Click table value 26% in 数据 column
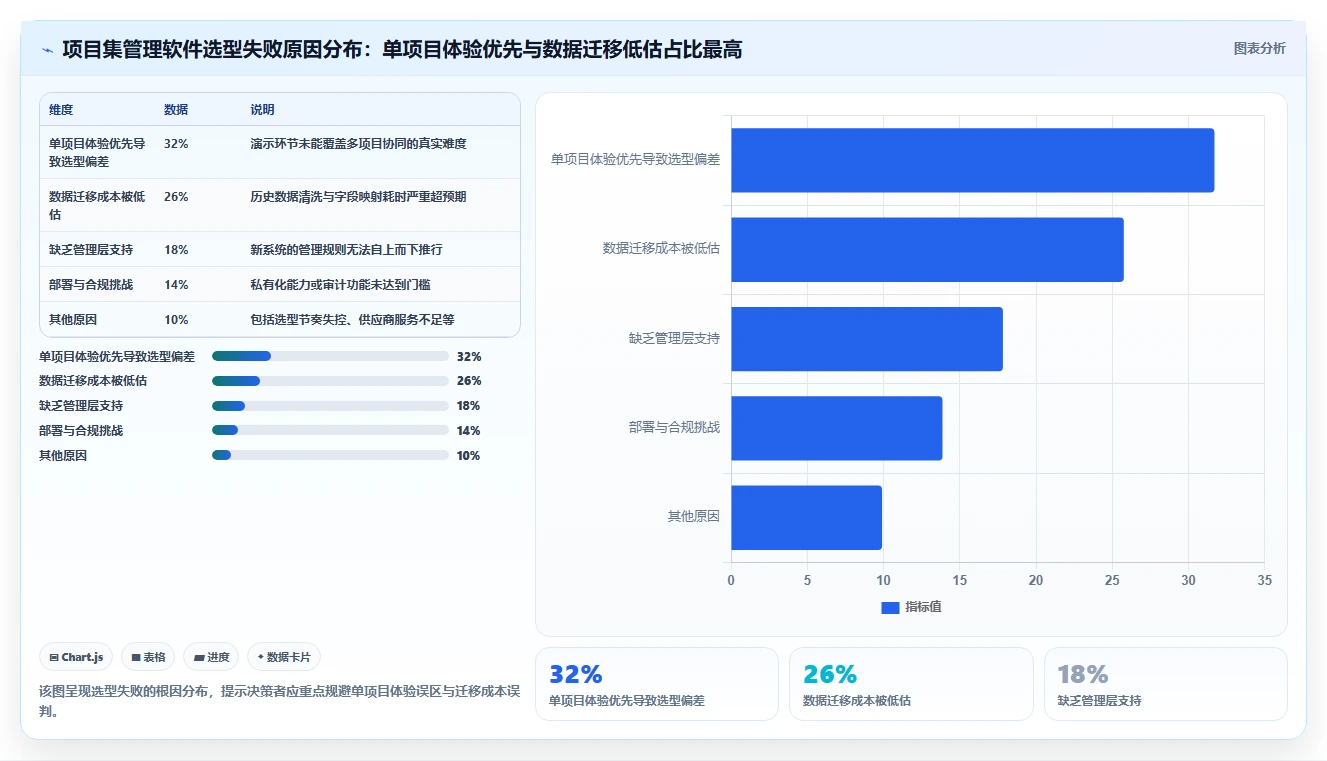This screenshot has width=1327, height=761. [176, 197]
